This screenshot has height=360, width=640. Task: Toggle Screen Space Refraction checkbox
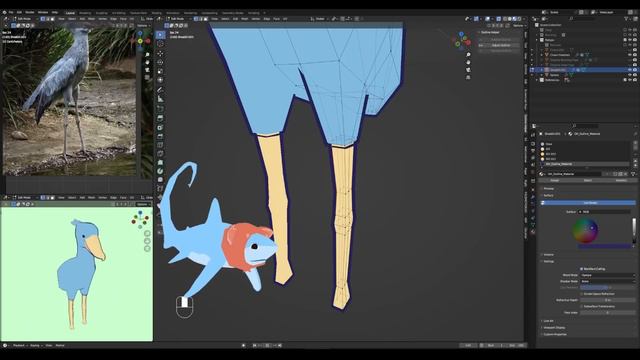click(582, 293)
